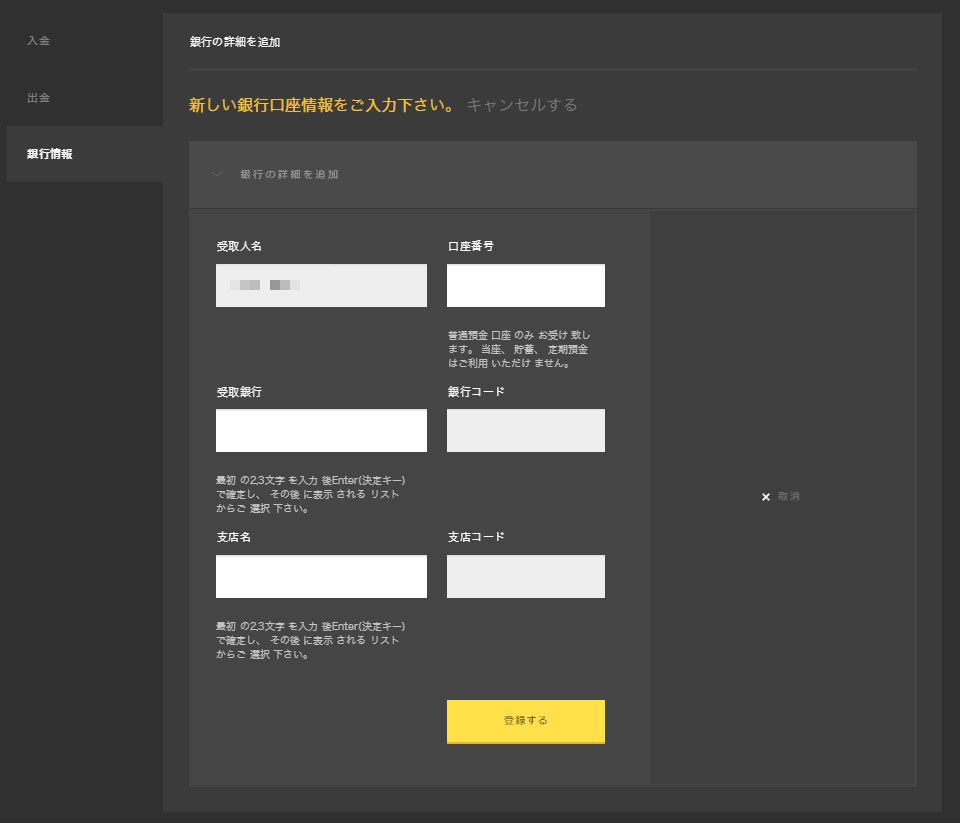Click the 支店名 label text
Viewport: 960px width, 823px height.
pos(233,537)
